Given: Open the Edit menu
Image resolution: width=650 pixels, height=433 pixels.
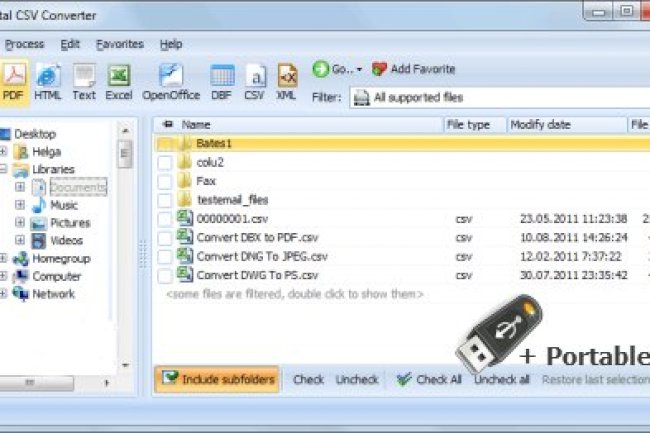Looking at the screenshot, I should (x=70, y=44).
